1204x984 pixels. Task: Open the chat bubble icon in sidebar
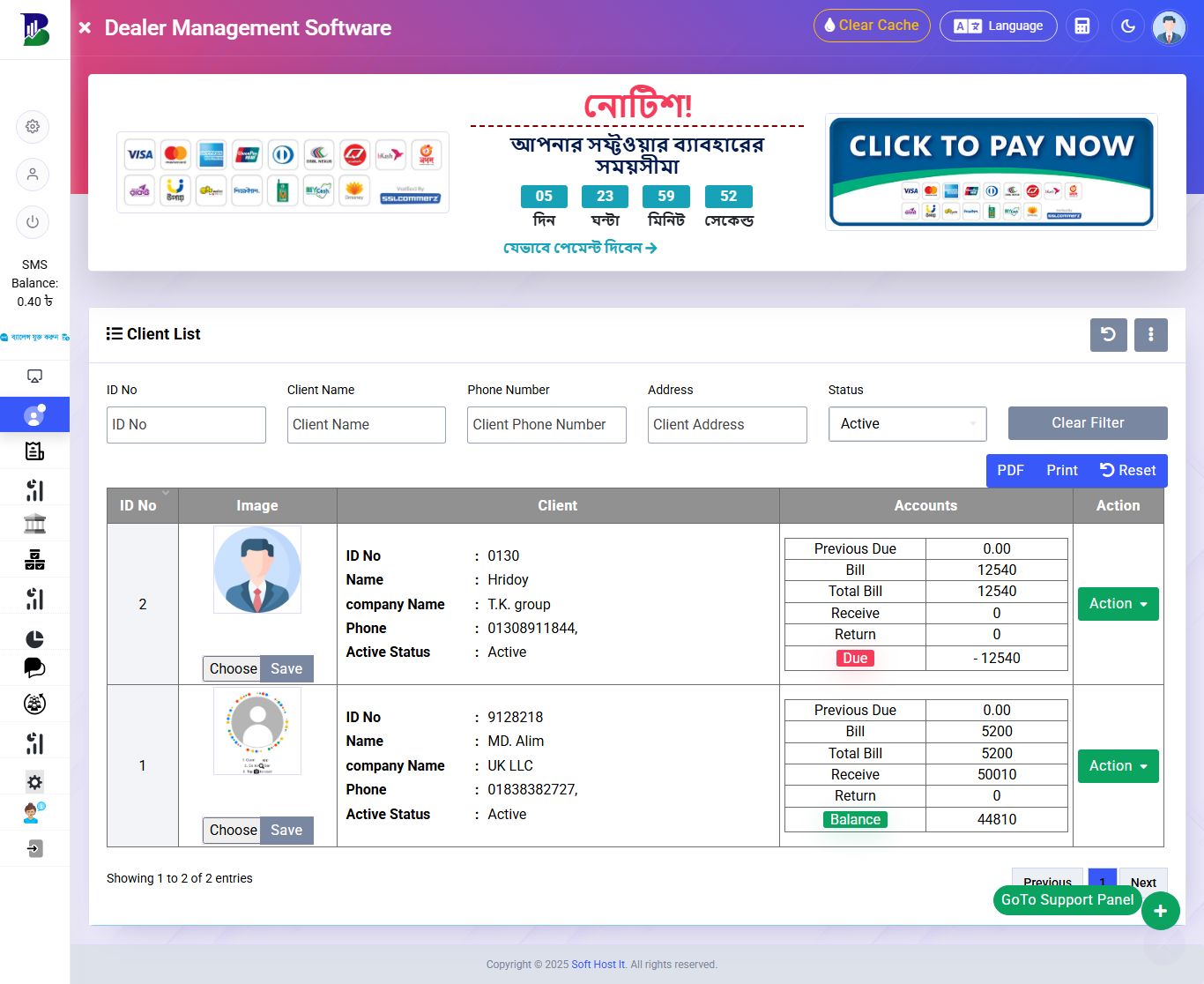34,668
